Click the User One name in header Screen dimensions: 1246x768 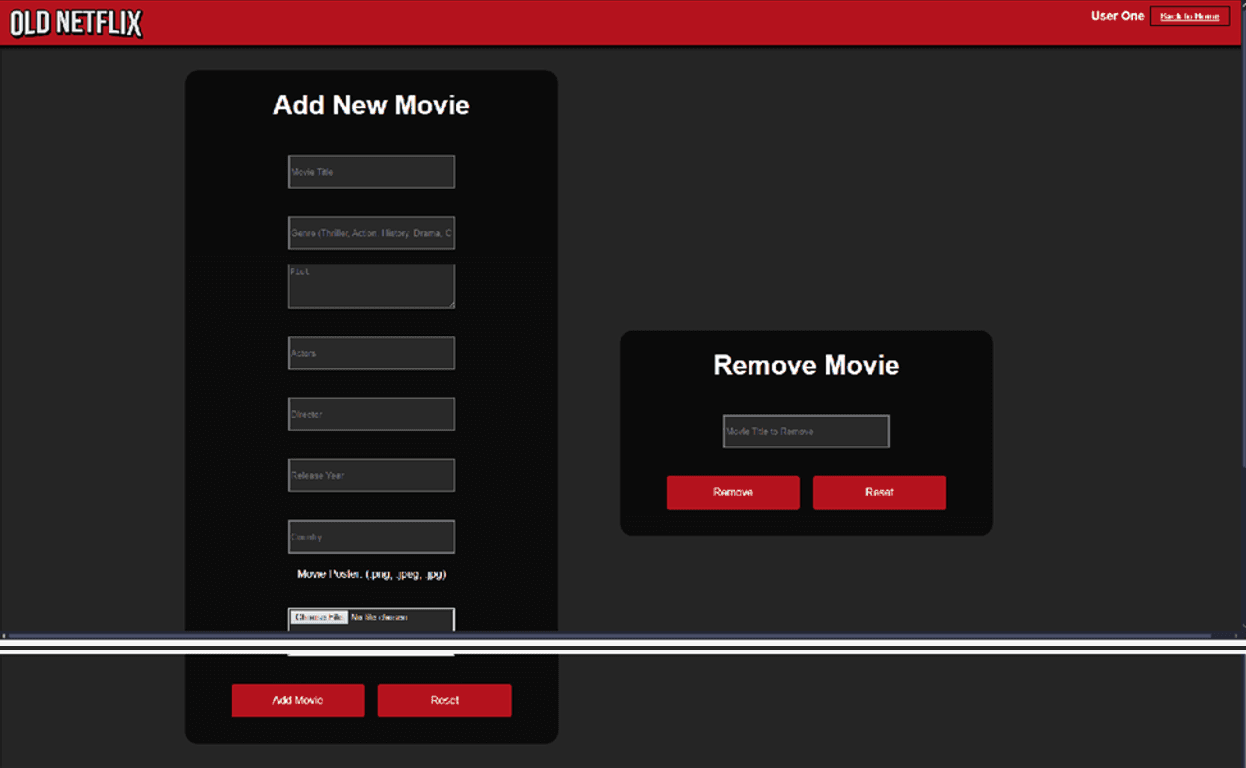[1117, 16]
